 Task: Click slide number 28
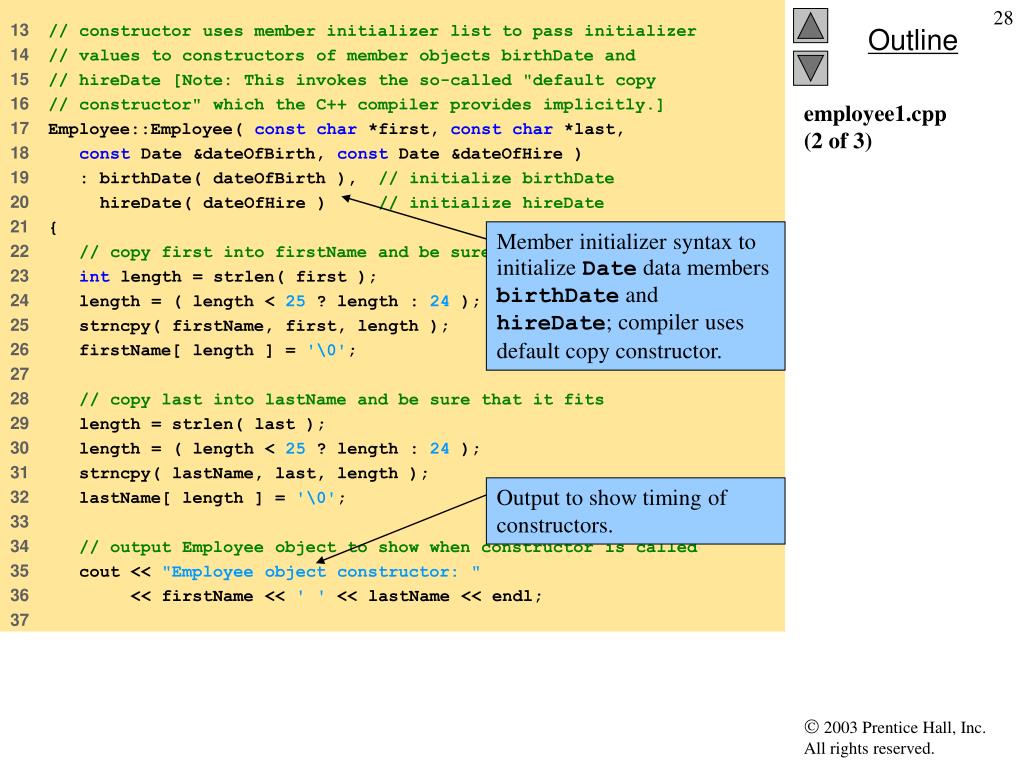click(1003, 18)
